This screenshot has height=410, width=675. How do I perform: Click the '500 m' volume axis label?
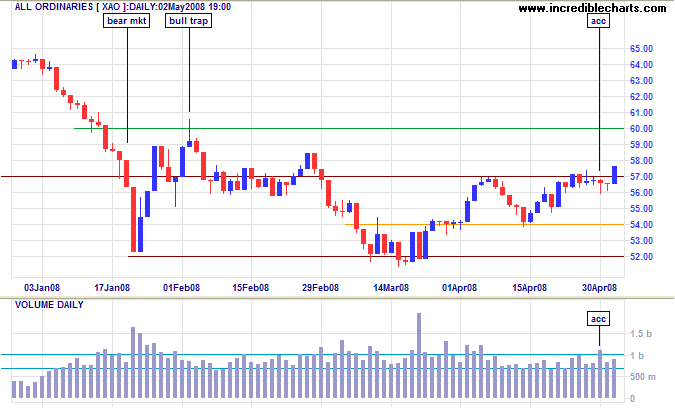pos(643,377)
